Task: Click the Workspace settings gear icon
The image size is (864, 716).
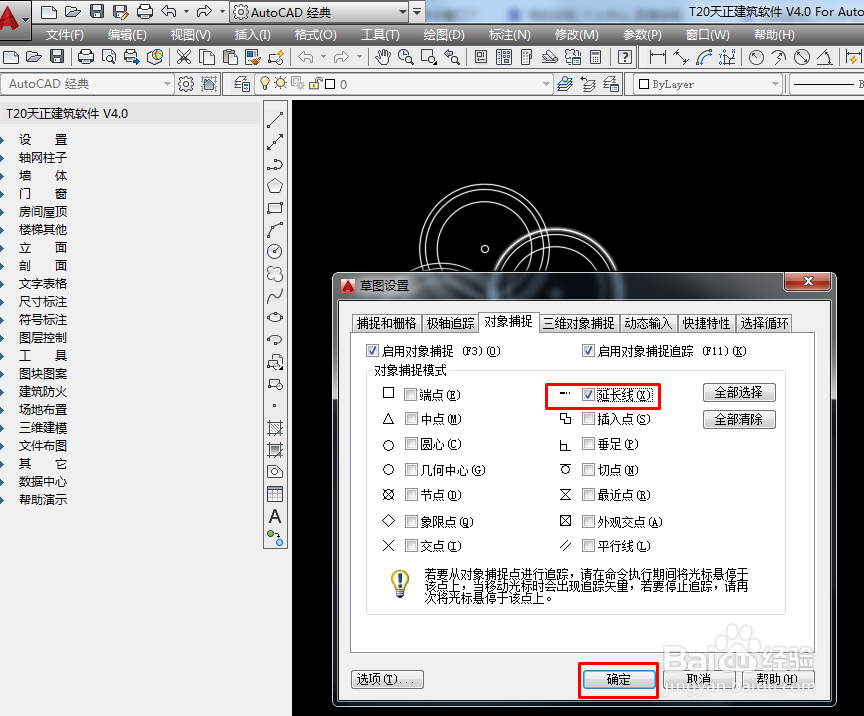Action: point(186,84)
